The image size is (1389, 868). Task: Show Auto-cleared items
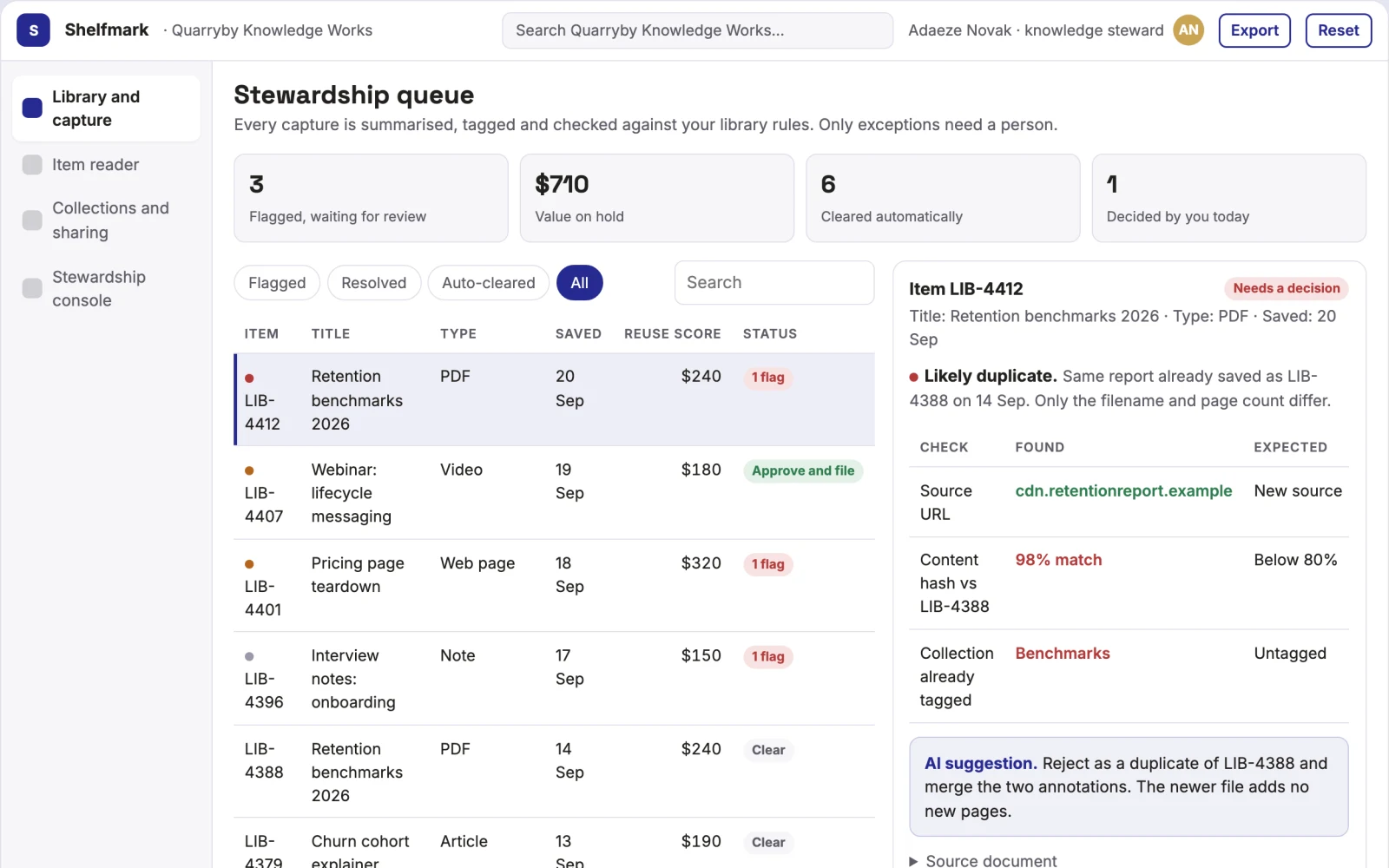coord(488,283)
